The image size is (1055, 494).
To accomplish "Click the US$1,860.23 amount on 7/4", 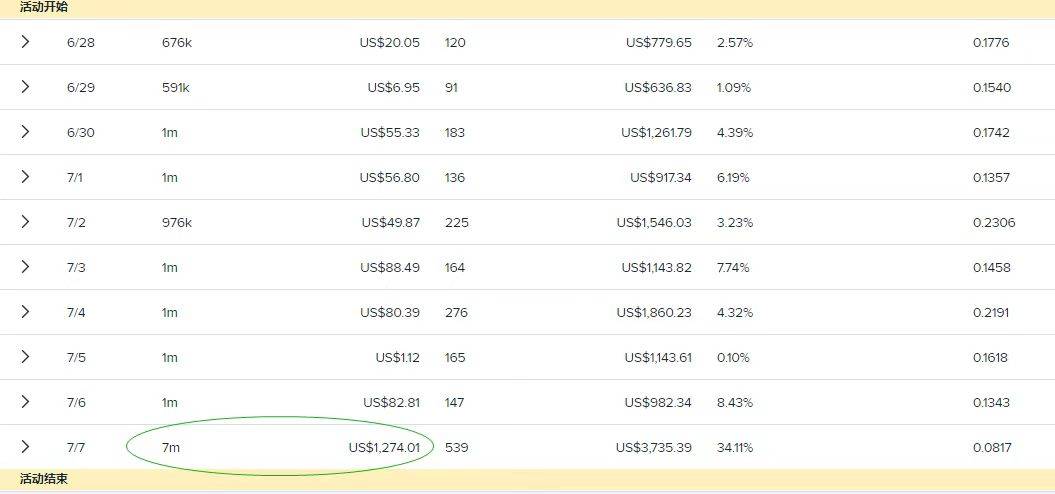I will click(653, 313).
